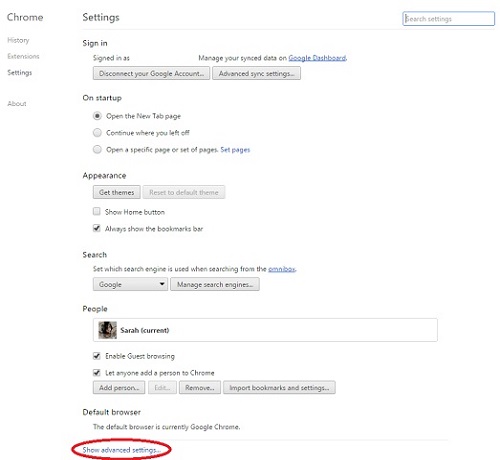Toggle Always show the bookmarks bar
This screenshot has width=500, height=460.
[x=97, y=228]
